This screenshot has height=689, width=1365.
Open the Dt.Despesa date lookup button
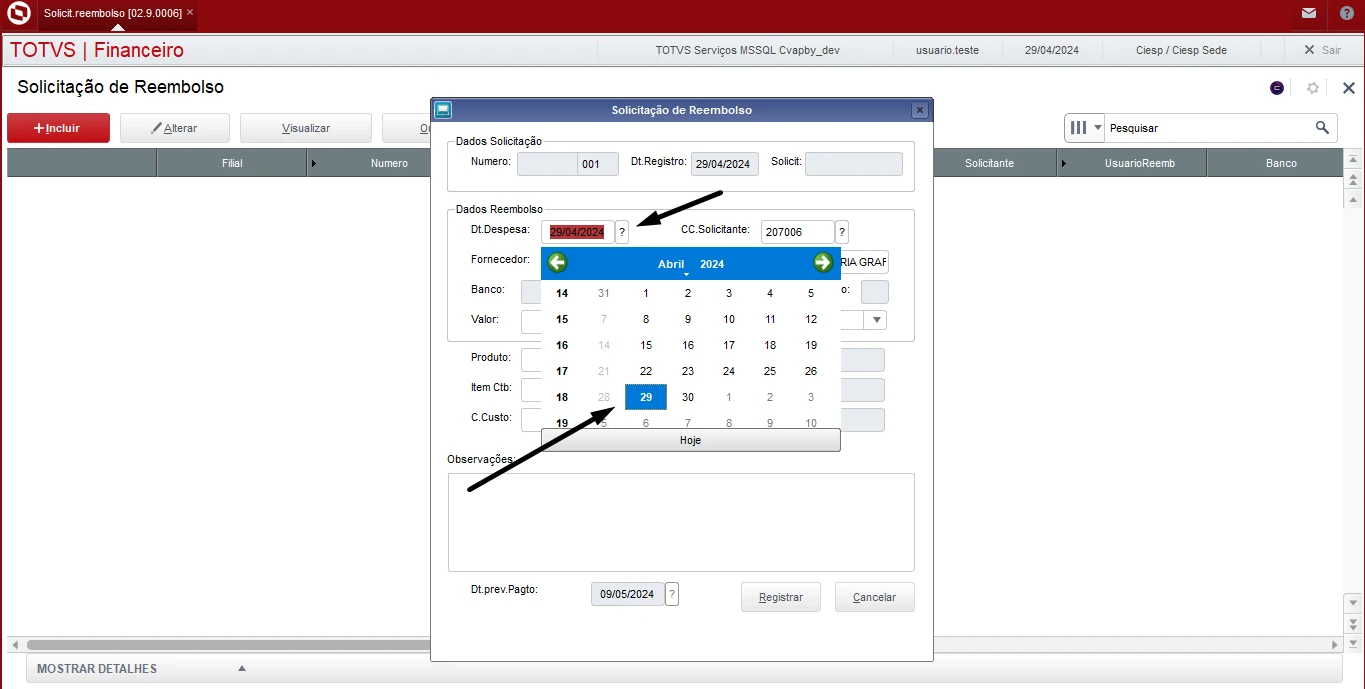(x=622, y=232)
